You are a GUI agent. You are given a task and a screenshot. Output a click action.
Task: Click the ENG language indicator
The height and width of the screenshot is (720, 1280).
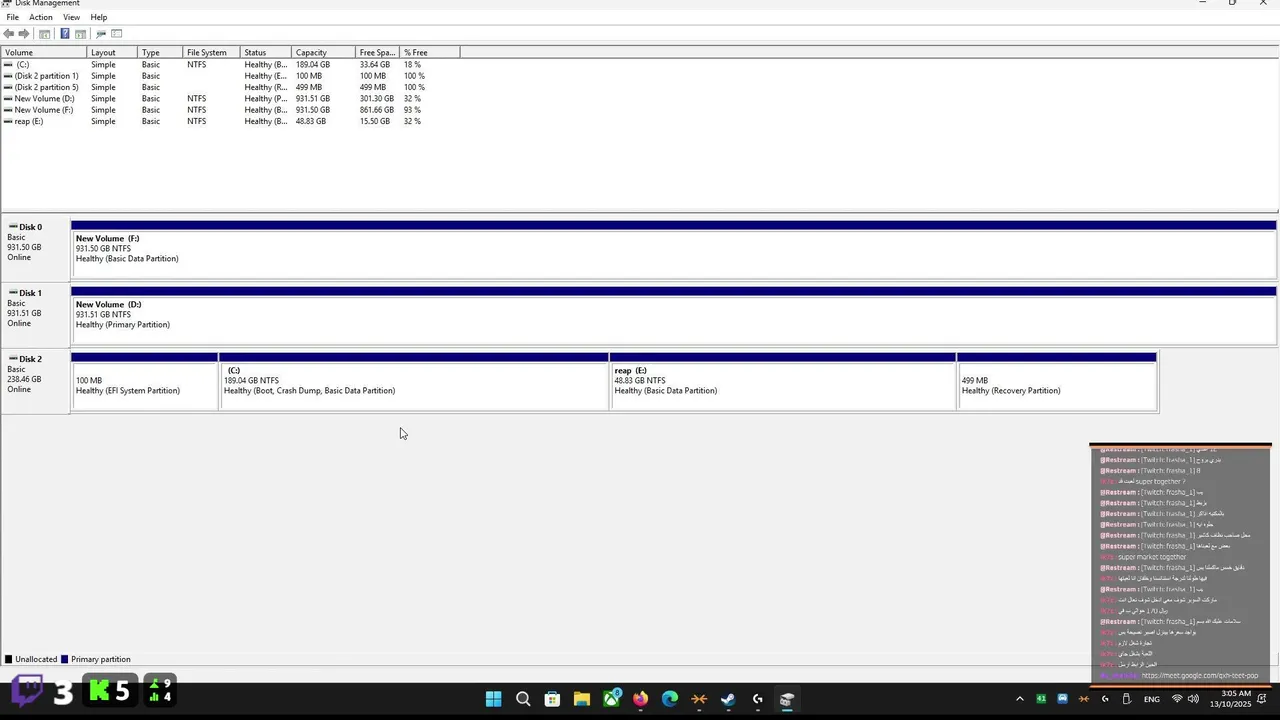point(1152,699)
